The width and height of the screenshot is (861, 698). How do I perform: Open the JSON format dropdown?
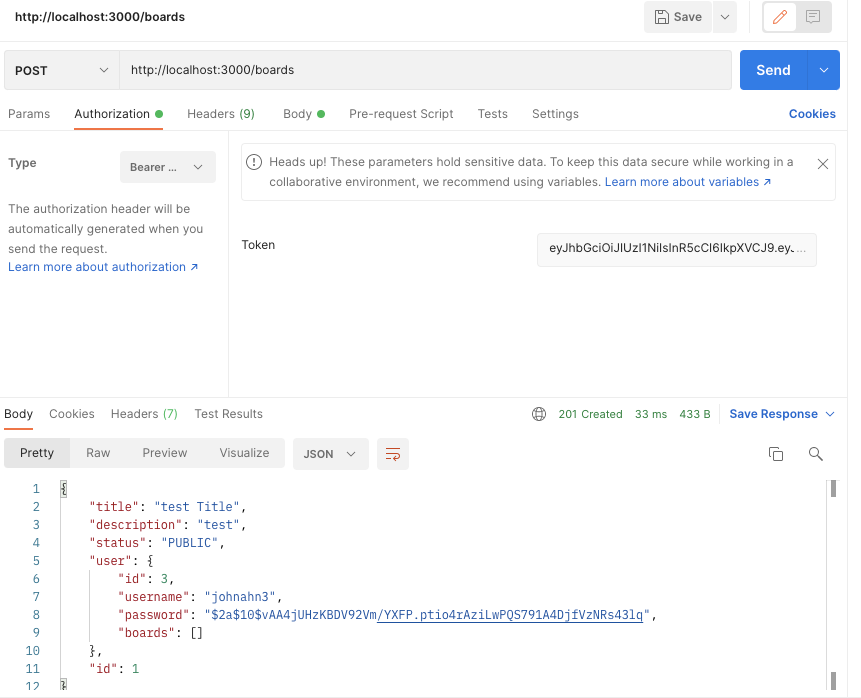tap(331, 454)
